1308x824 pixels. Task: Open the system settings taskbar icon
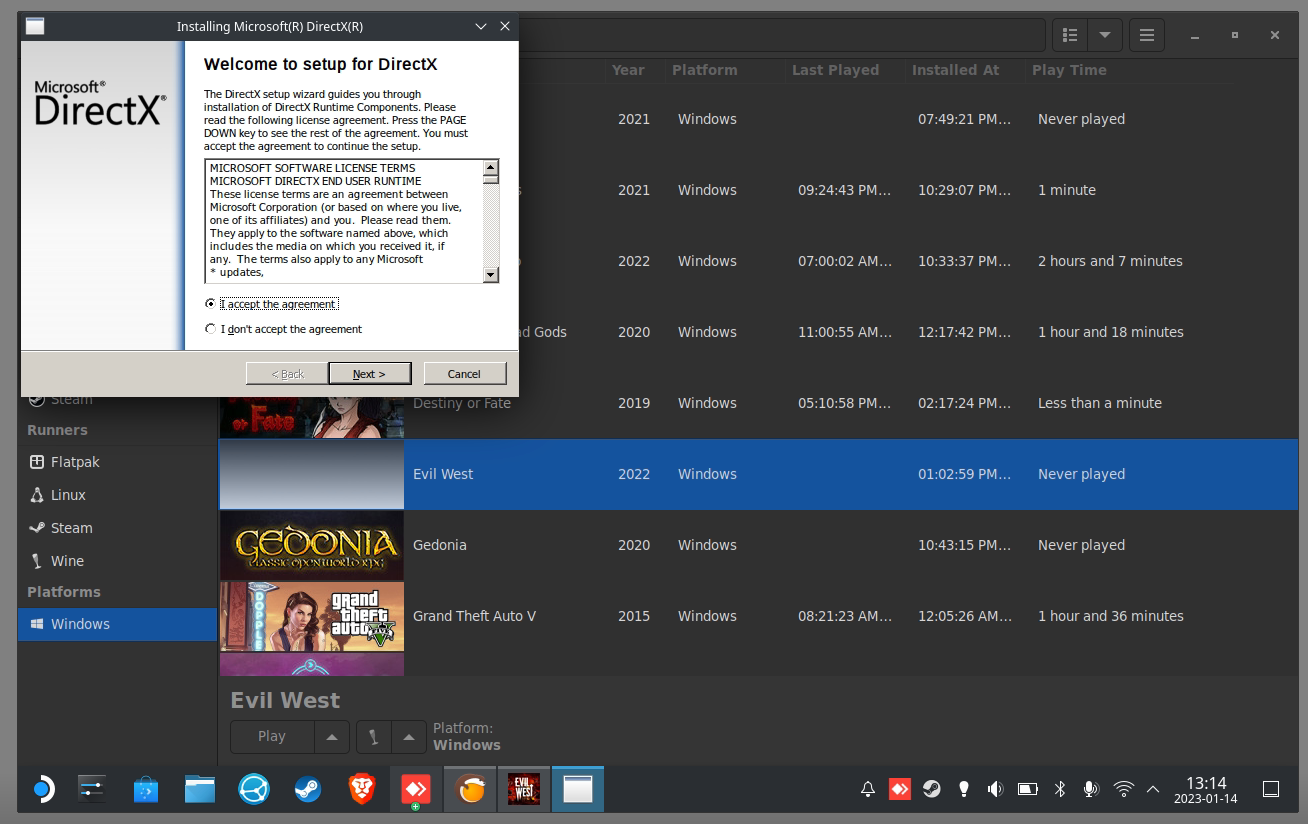click(92, 790)
